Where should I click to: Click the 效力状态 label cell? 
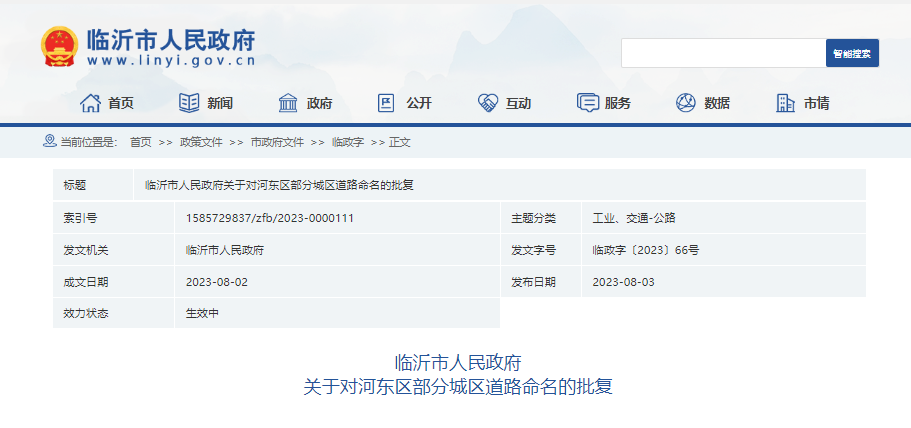click(113, 313)
